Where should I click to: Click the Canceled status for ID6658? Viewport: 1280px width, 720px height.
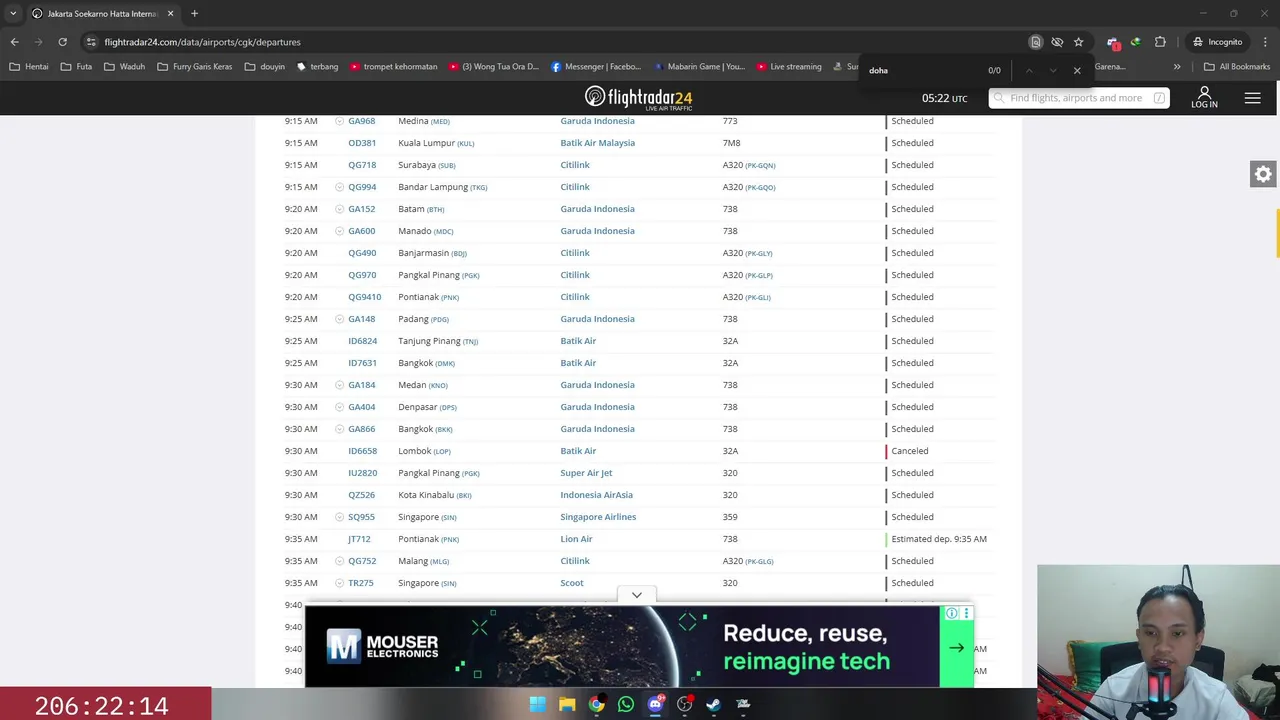click(x=910, y=451)
